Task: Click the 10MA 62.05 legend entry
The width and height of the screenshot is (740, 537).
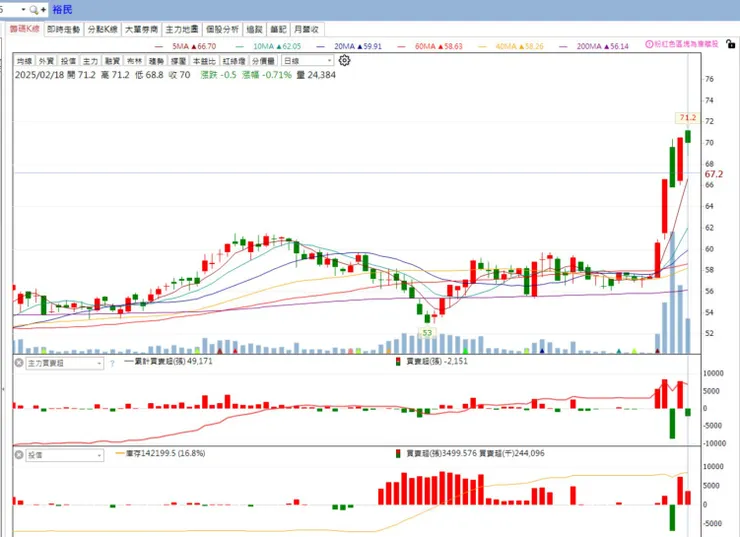Action: (x=269, y=46)
